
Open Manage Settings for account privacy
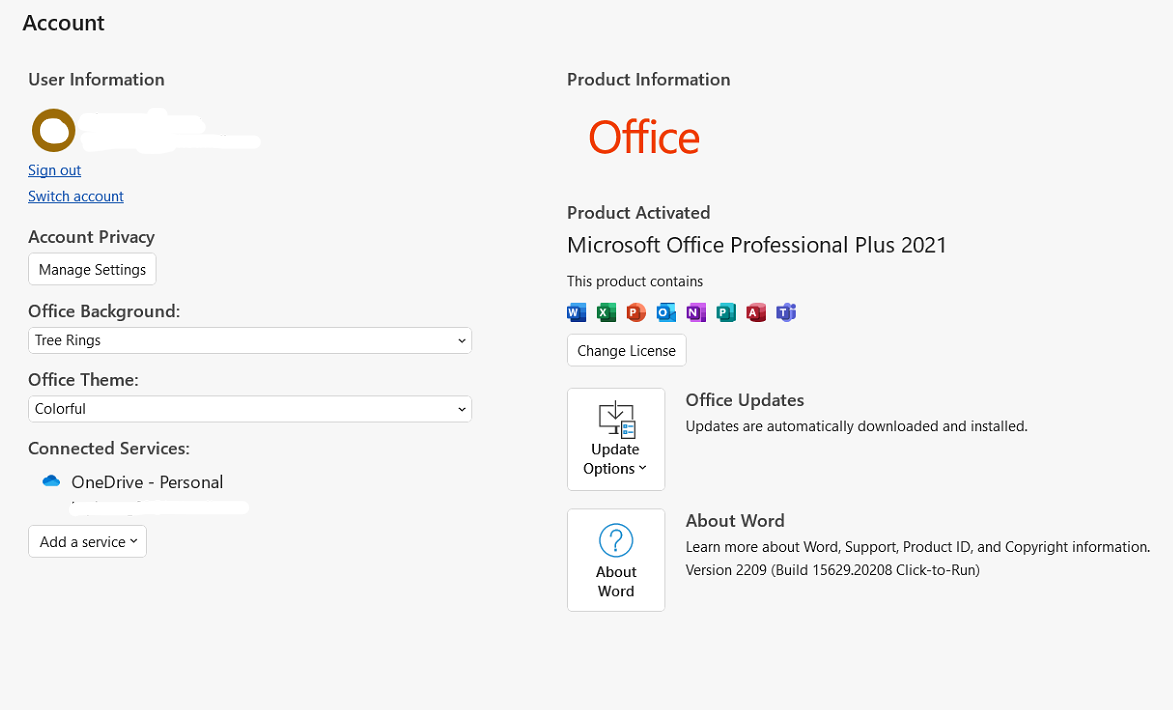(x=92, y=269)
